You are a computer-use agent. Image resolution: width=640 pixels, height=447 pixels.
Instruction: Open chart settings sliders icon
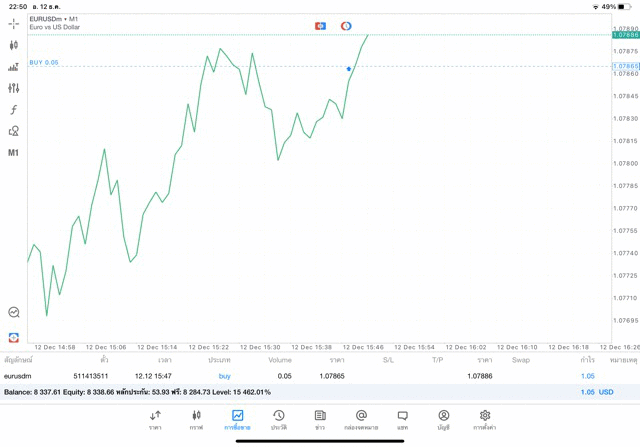pyautogui.click(x=13, y=88)
